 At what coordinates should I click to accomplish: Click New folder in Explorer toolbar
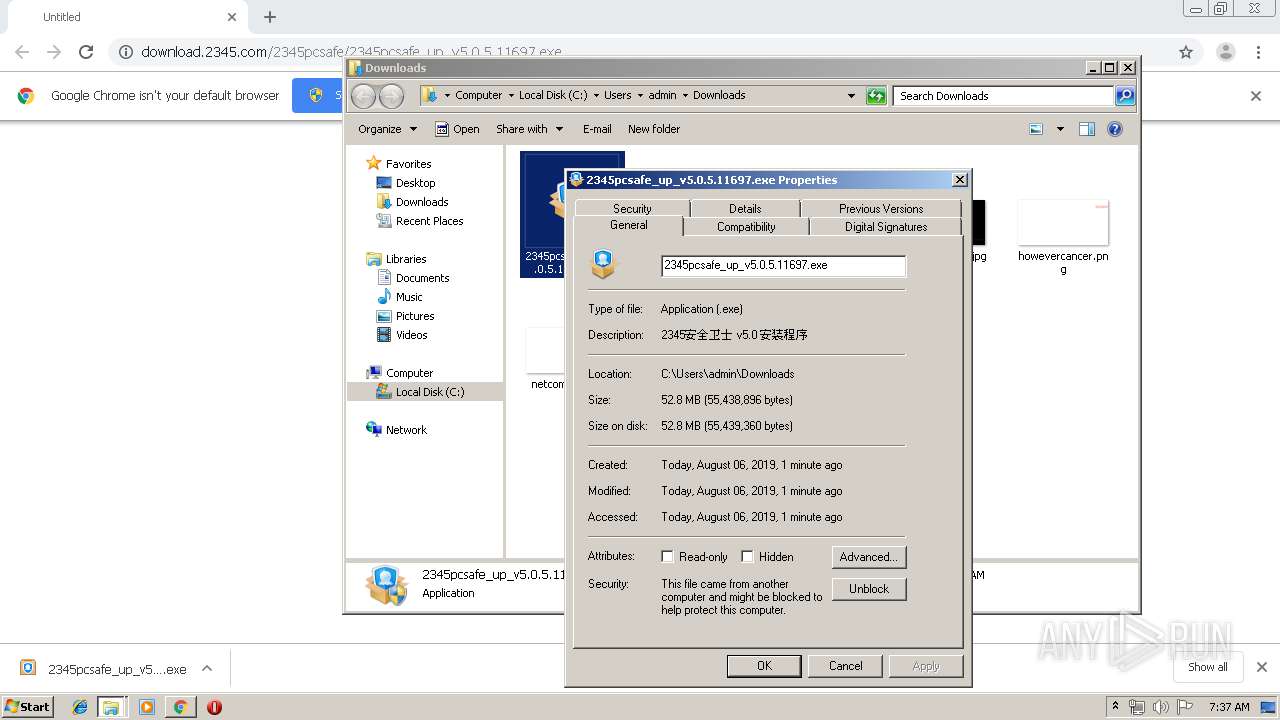pos(654,129)
